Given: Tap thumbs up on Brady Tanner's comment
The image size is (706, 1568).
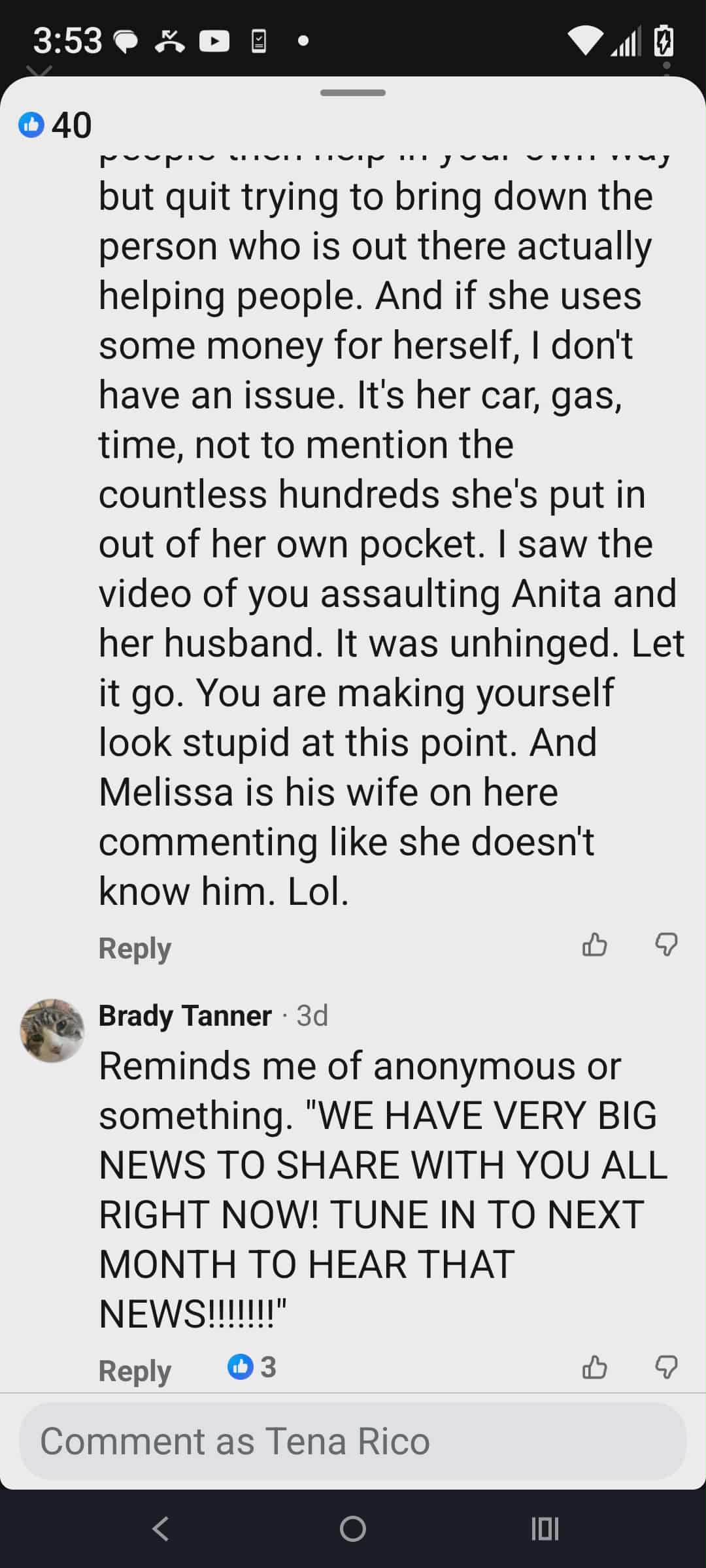Looking at the screenshot, I should 594,1367.
